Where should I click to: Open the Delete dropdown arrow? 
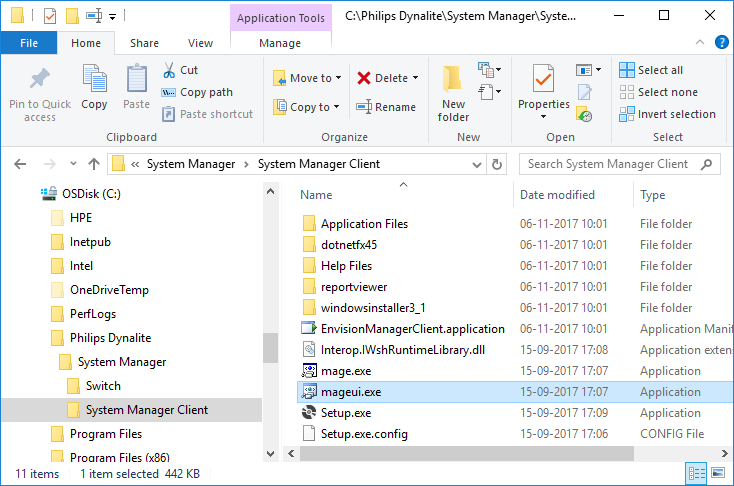pos(415,78)
